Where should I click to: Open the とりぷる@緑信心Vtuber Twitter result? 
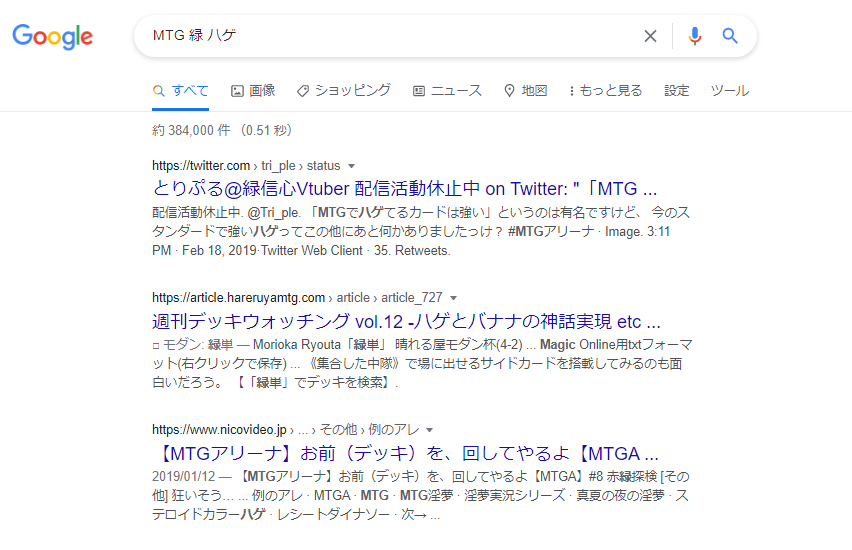[x=405, y=189]
